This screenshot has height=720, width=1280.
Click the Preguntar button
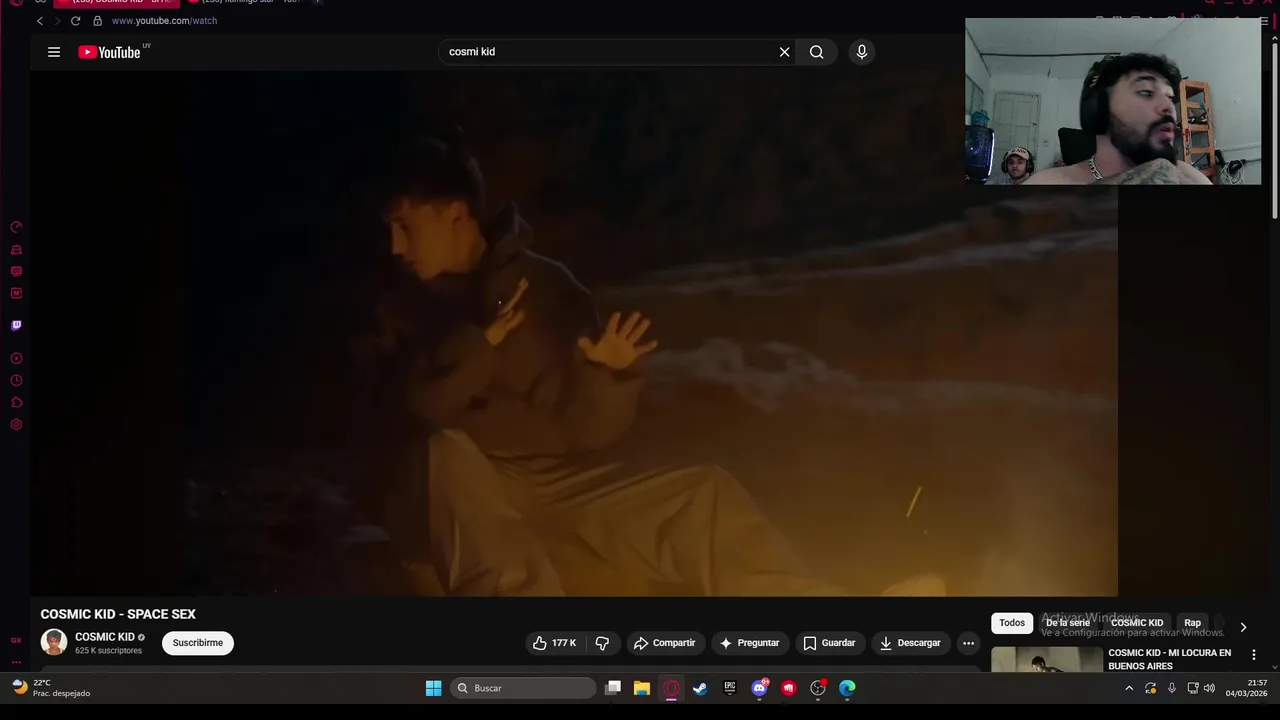[749, 643]
